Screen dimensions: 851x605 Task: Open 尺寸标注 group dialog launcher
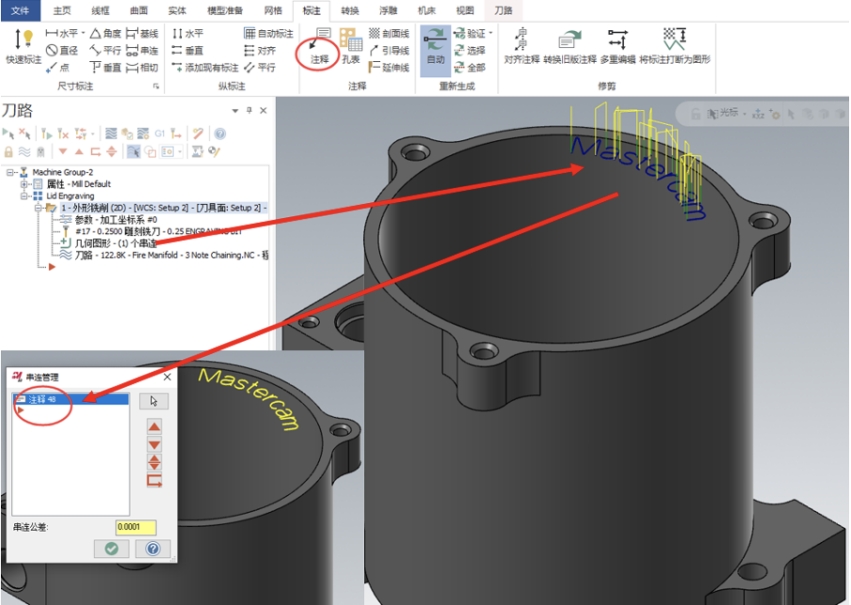pyautogui.click(x=156, y=86)
